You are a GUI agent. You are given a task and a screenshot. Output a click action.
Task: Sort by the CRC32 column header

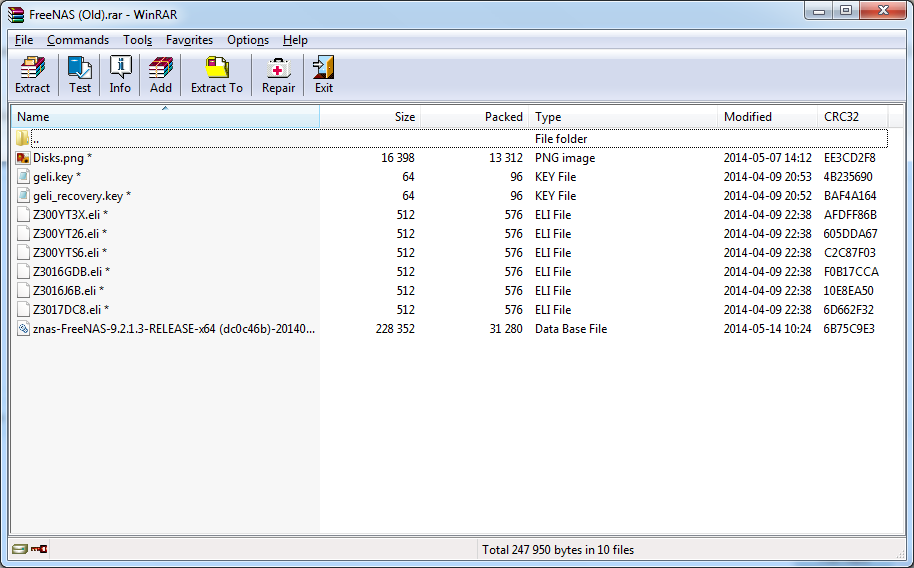click(x=852, y=117)
